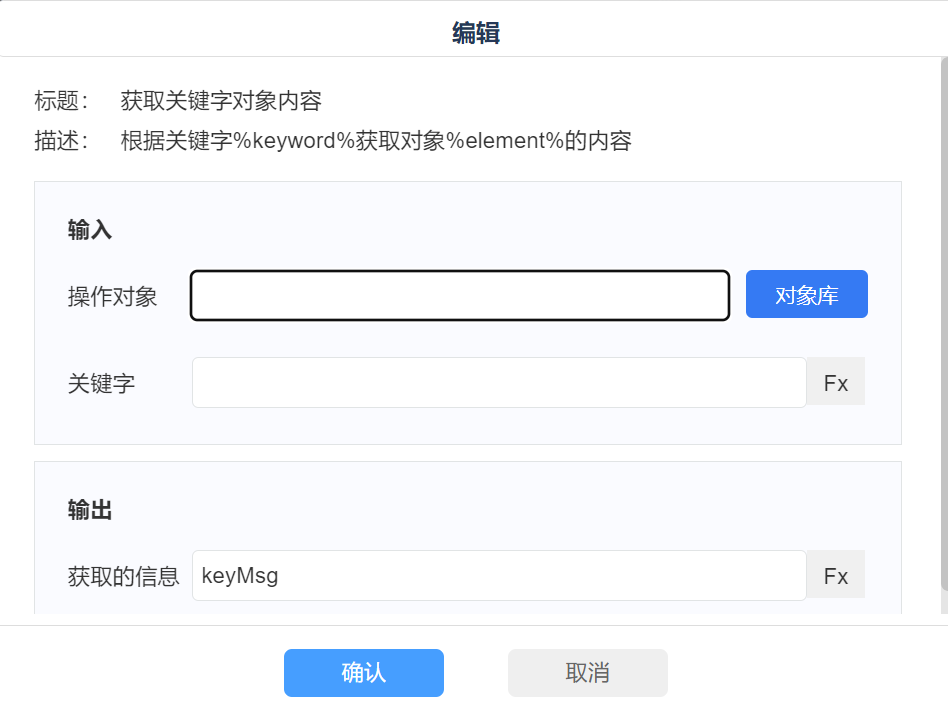Click the Fx button beside 关键字
The height and width of the screenshot is (712, 948).
835,383
